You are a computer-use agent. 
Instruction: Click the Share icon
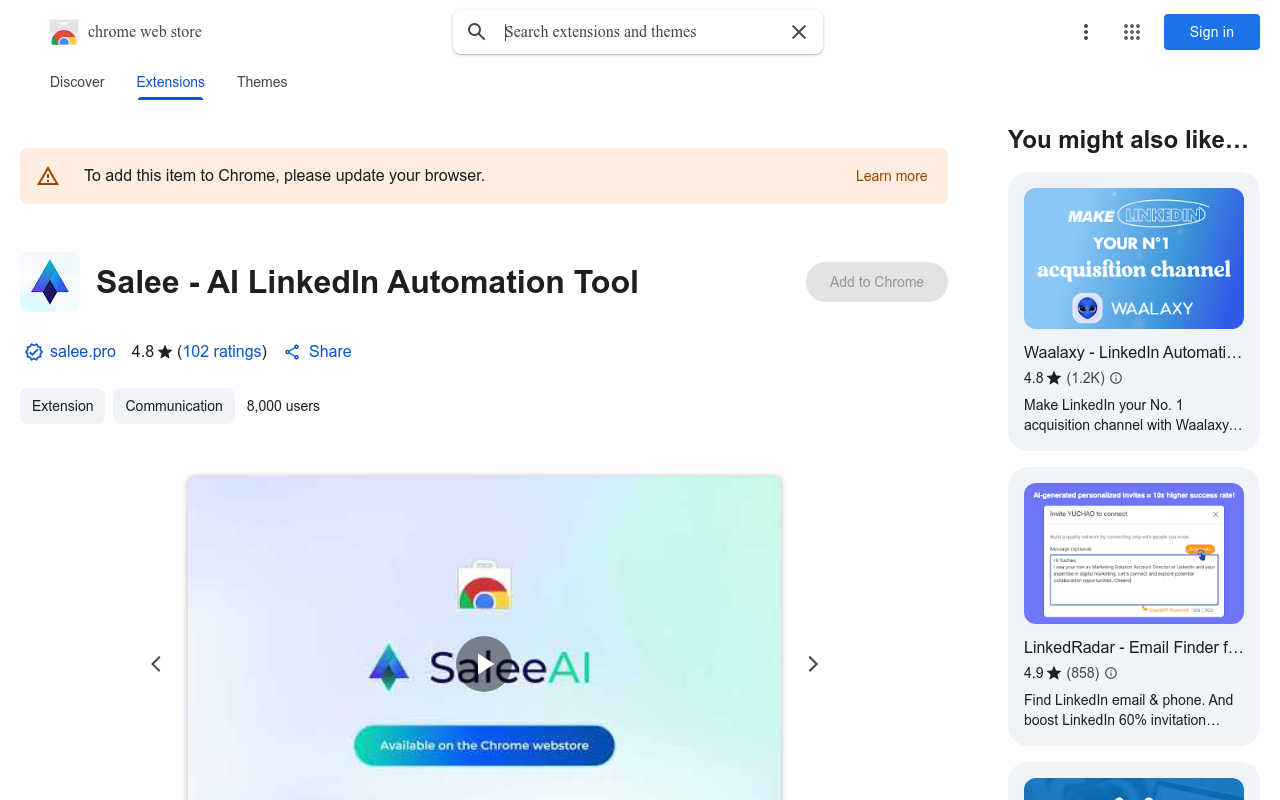[x=292, y=352]
